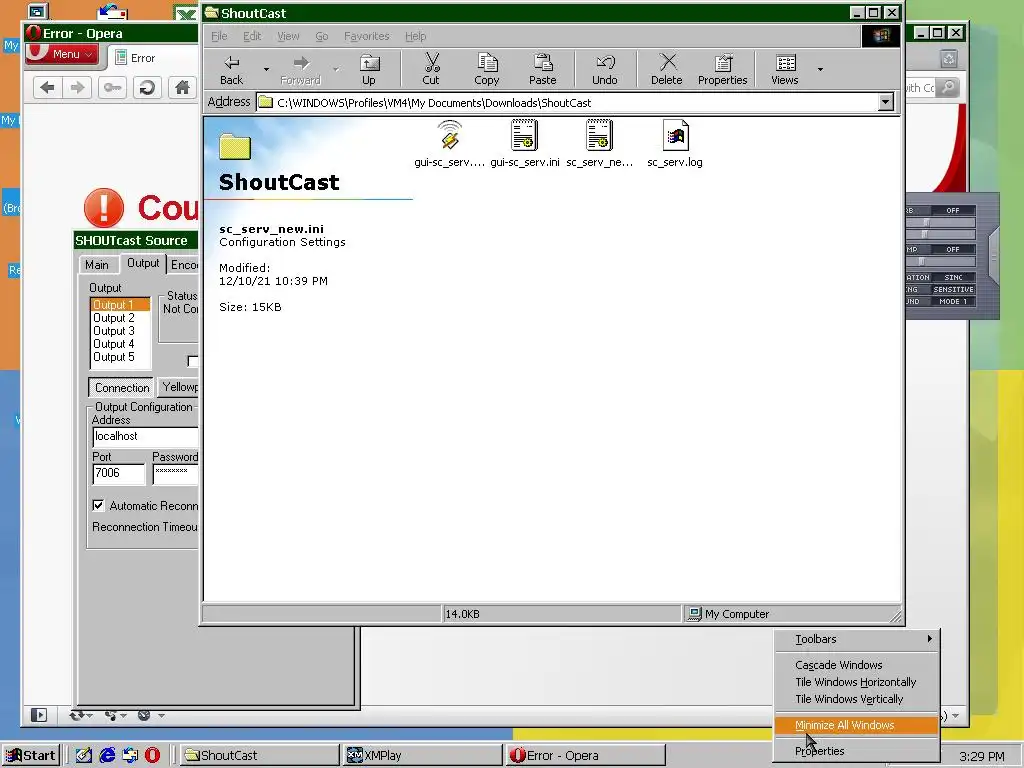Toggle the first OFF switch in XMPlay panel
1024x768 pixels.
pyautogui.click(x=953, y=210)
